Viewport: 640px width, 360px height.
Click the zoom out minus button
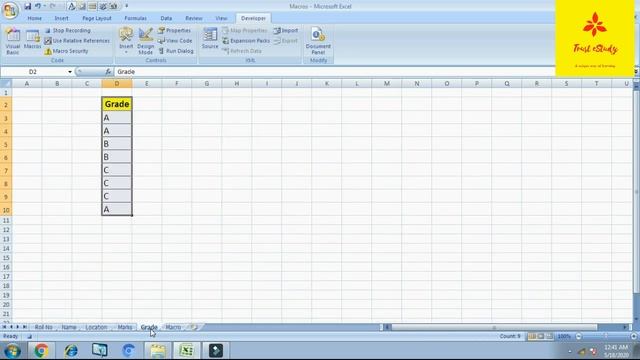pyautogui.click(x=578, y=336)
